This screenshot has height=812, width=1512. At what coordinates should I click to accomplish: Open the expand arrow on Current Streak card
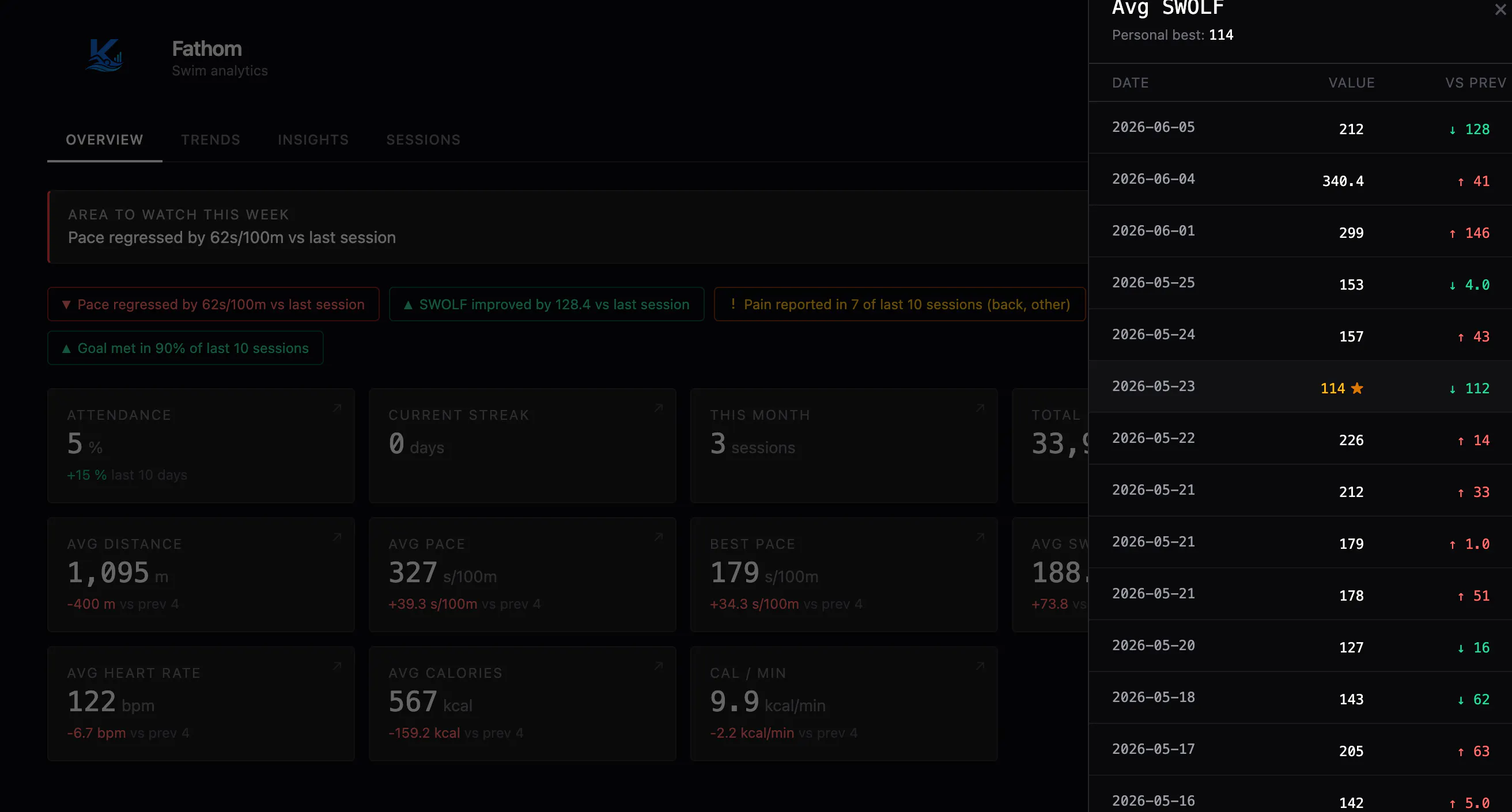tap(659, 408)
